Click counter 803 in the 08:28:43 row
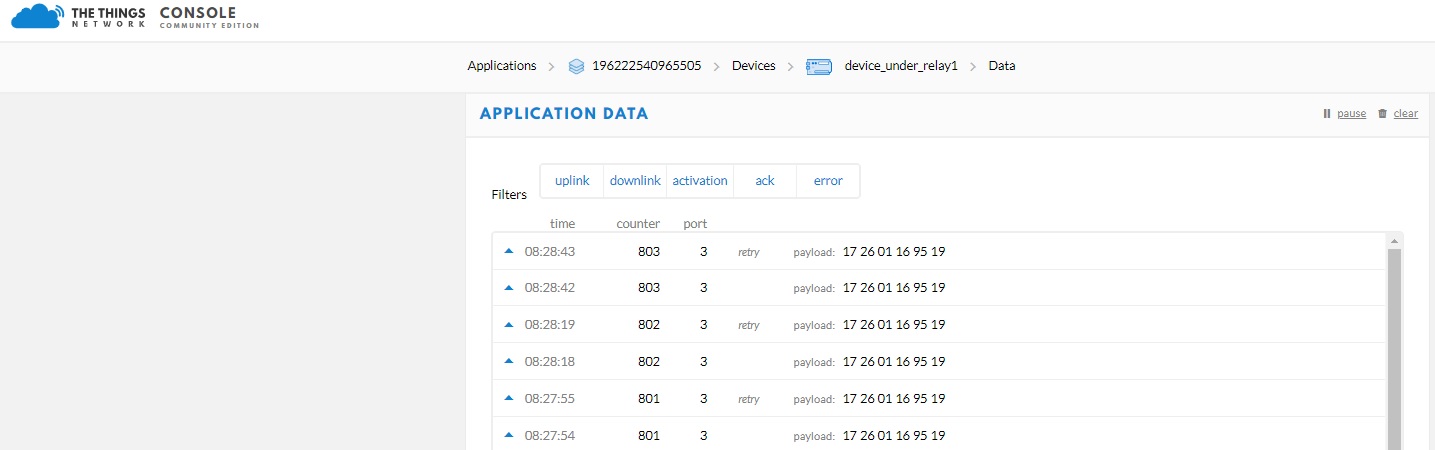This screenshot has height=450, width=1435. coord(649,252)
